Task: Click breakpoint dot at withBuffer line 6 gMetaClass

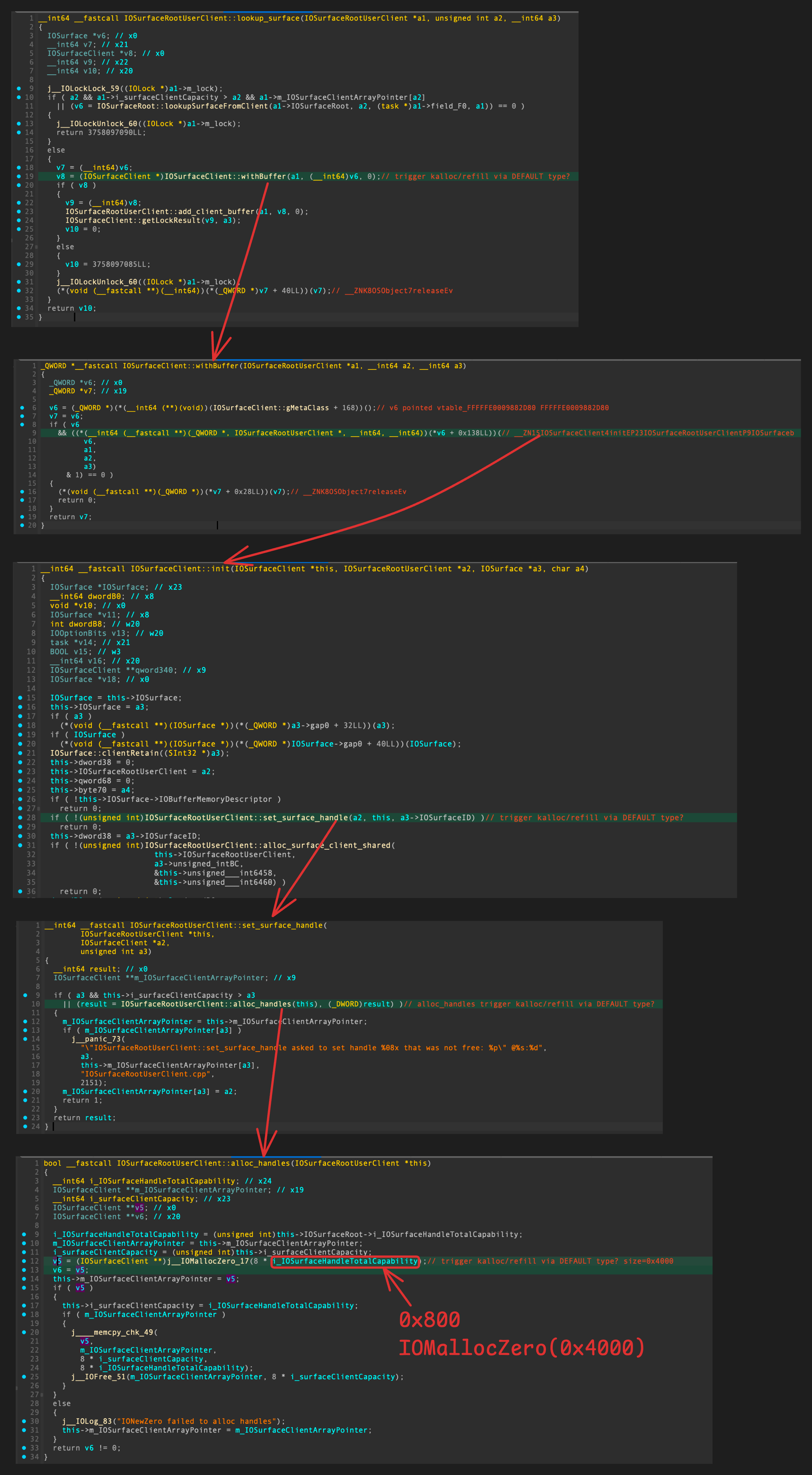Action: [22, 408]
